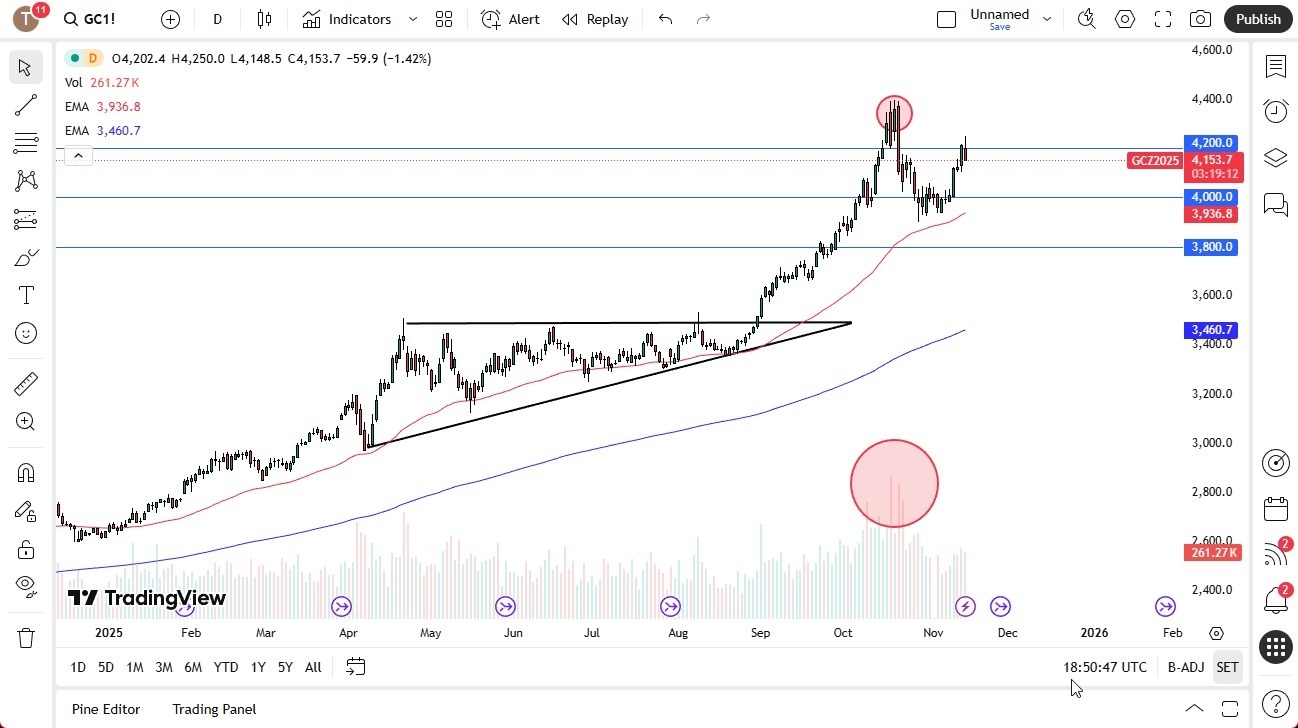Collapse the chart legend with the chevron
Image resolution: width=1298 pixels, height=728 pixels.
click(x=78, y=155)
